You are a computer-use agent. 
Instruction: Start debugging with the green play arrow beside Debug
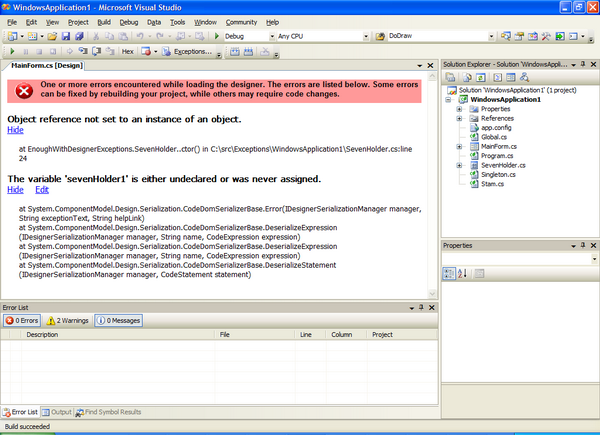tap(217, 36)
